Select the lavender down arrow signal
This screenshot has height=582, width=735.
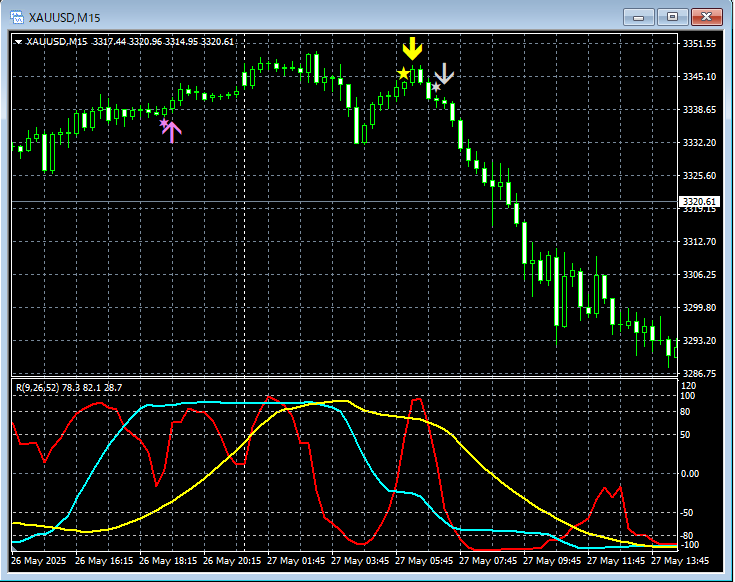(444, 73)
